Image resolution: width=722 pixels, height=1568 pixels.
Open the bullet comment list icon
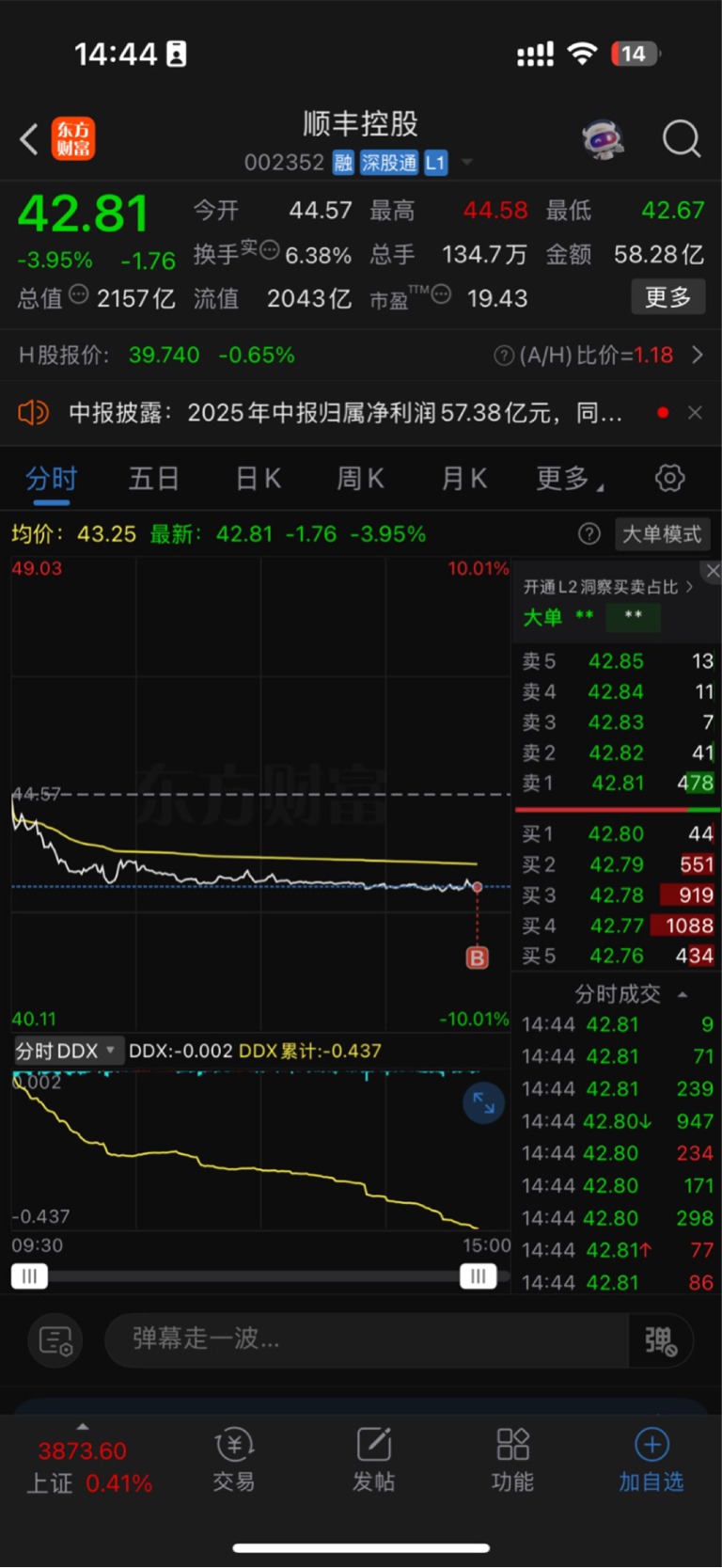[x=55, y=1339]
